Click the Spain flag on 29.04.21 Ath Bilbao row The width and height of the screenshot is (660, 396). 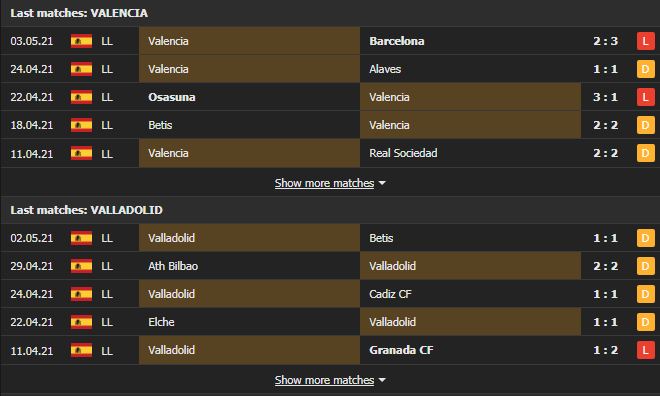coord(81,266)
